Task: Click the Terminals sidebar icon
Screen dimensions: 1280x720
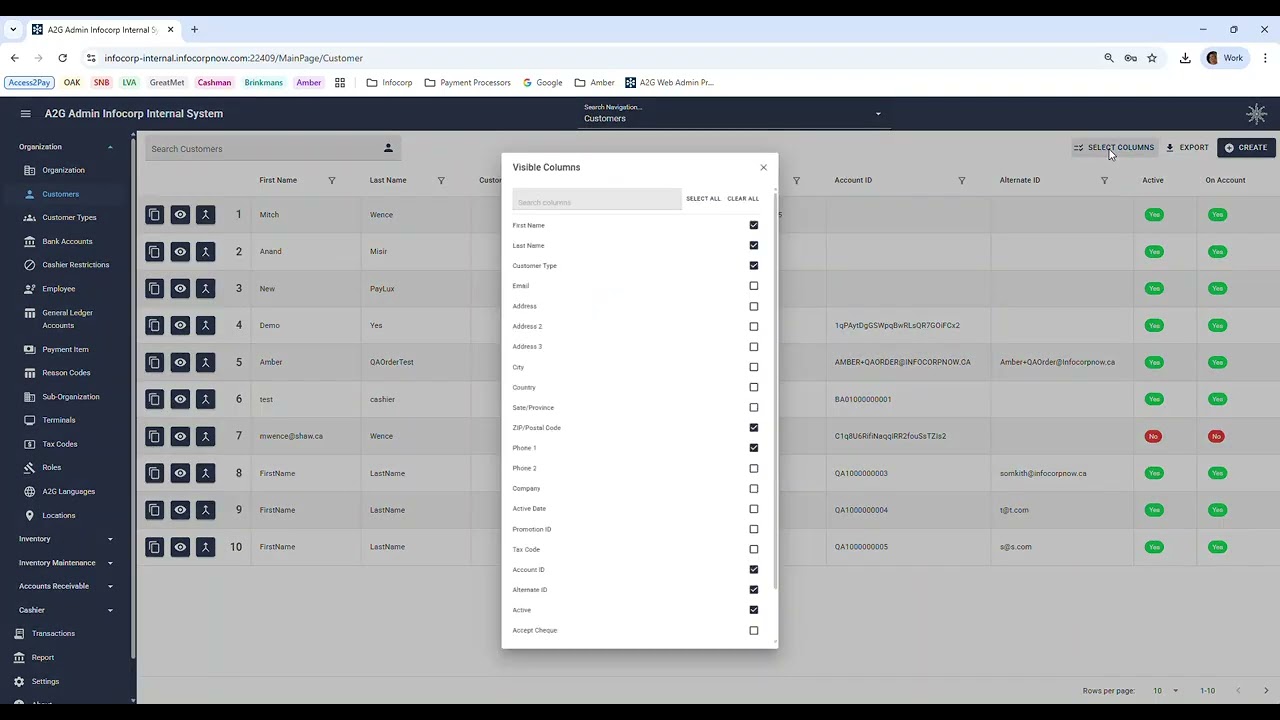Action: (x=30, y=420)
